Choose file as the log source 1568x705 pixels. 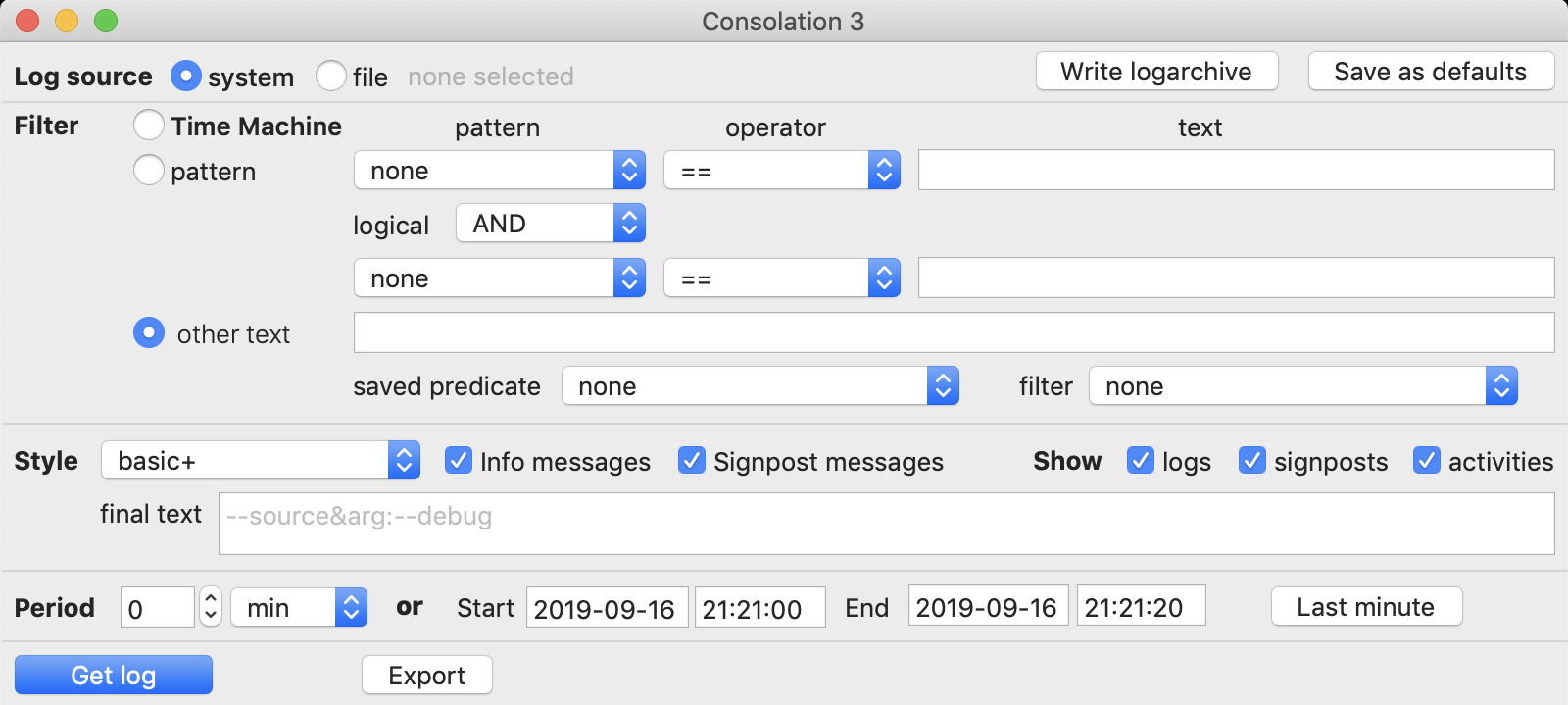(x=331, y=76)
